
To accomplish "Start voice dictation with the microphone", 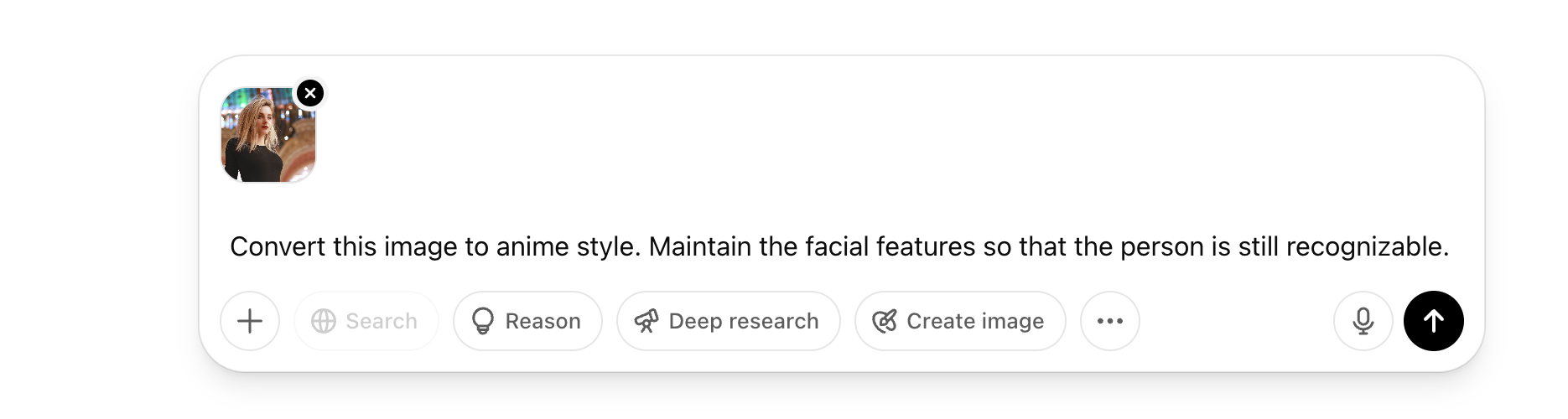I will (x=1363, y=321).
